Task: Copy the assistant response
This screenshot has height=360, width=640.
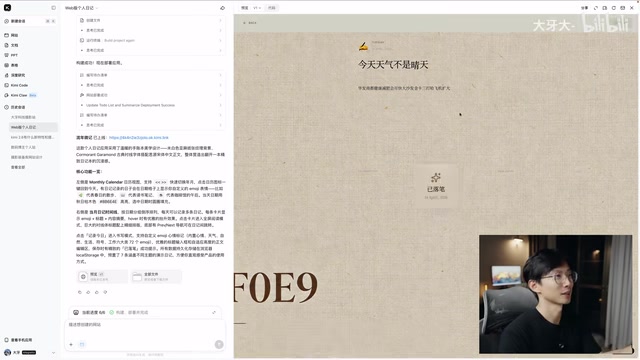Action: [x=80, y=292]
